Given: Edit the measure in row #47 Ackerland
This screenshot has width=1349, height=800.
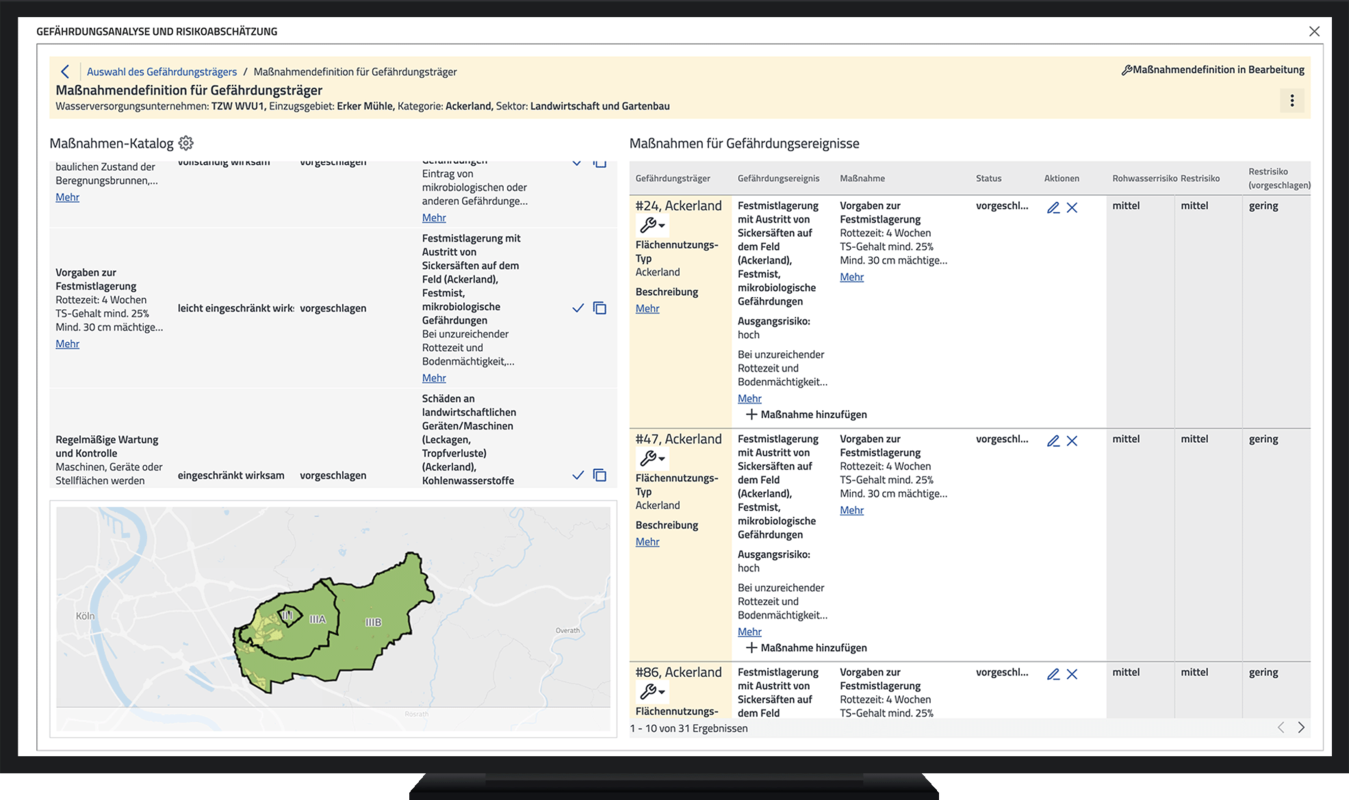Looking at the screenshot, I should 1053,441.
